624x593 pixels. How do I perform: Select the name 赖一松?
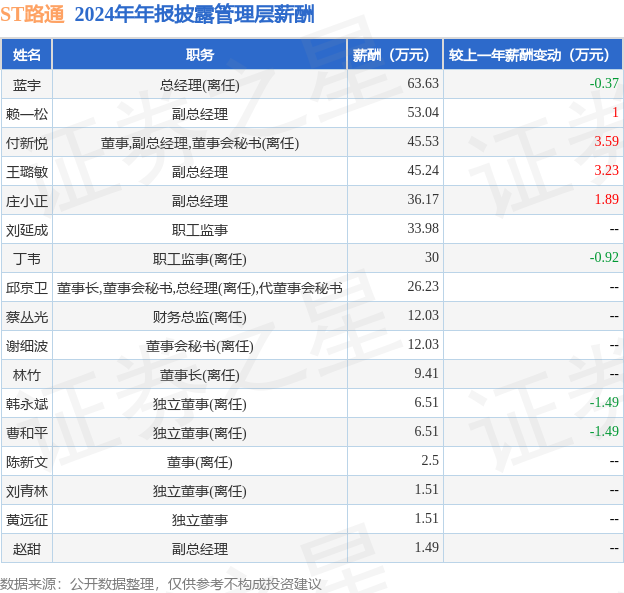(x=27, y=114)
